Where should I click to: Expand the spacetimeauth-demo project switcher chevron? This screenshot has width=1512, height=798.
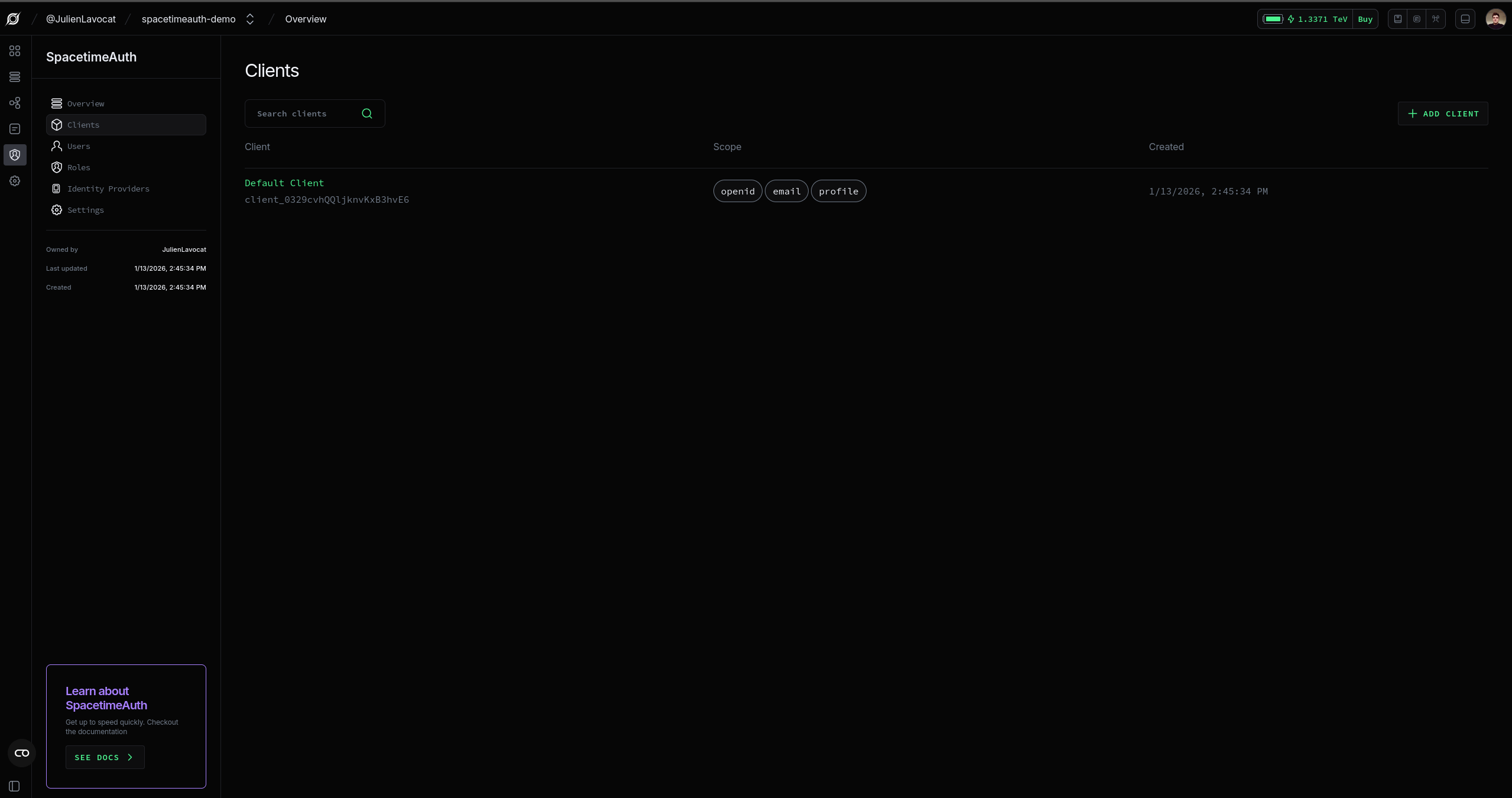(249, 19)
